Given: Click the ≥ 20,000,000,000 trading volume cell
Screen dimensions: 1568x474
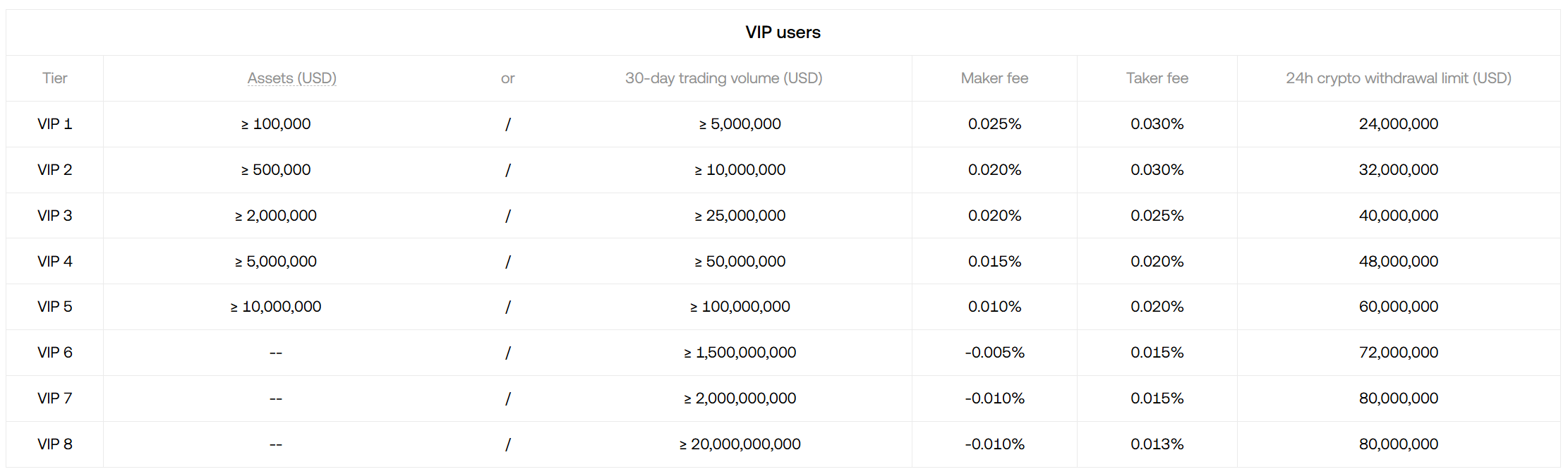Looking at the screenshot, I should (x=740, y=444).
